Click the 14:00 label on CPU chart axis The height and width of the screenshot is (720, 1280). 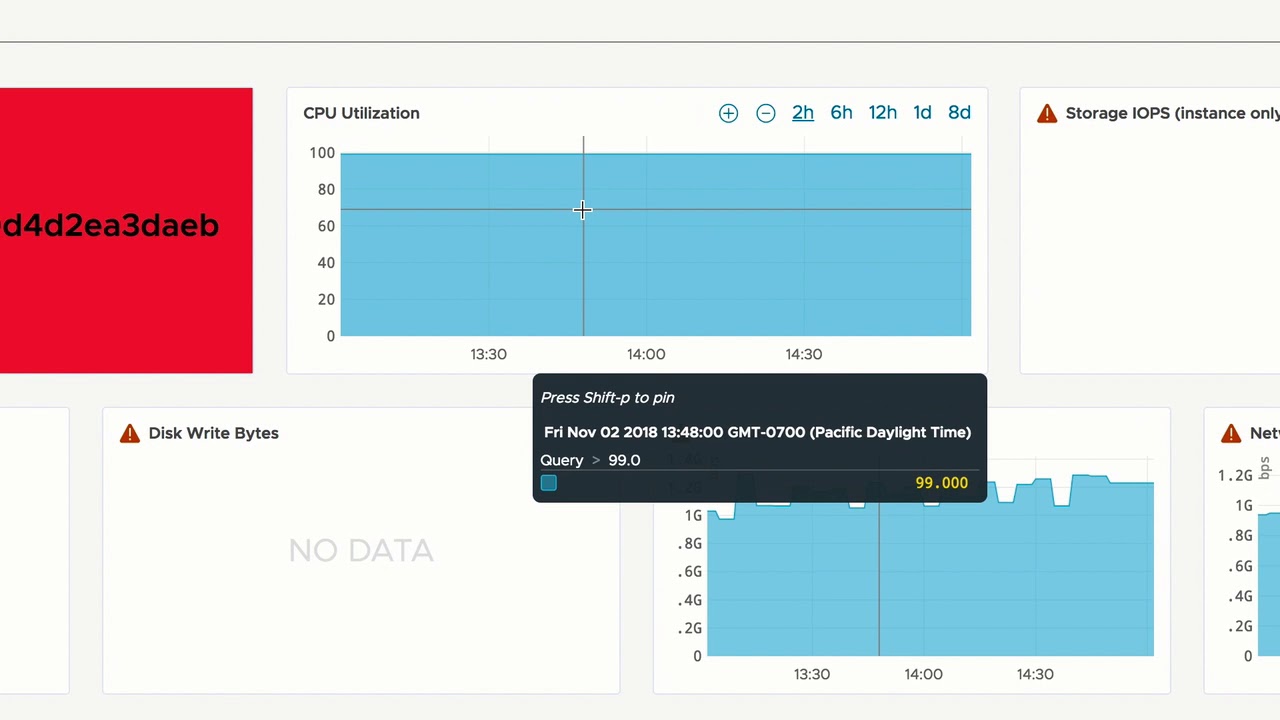click(646, 354)
